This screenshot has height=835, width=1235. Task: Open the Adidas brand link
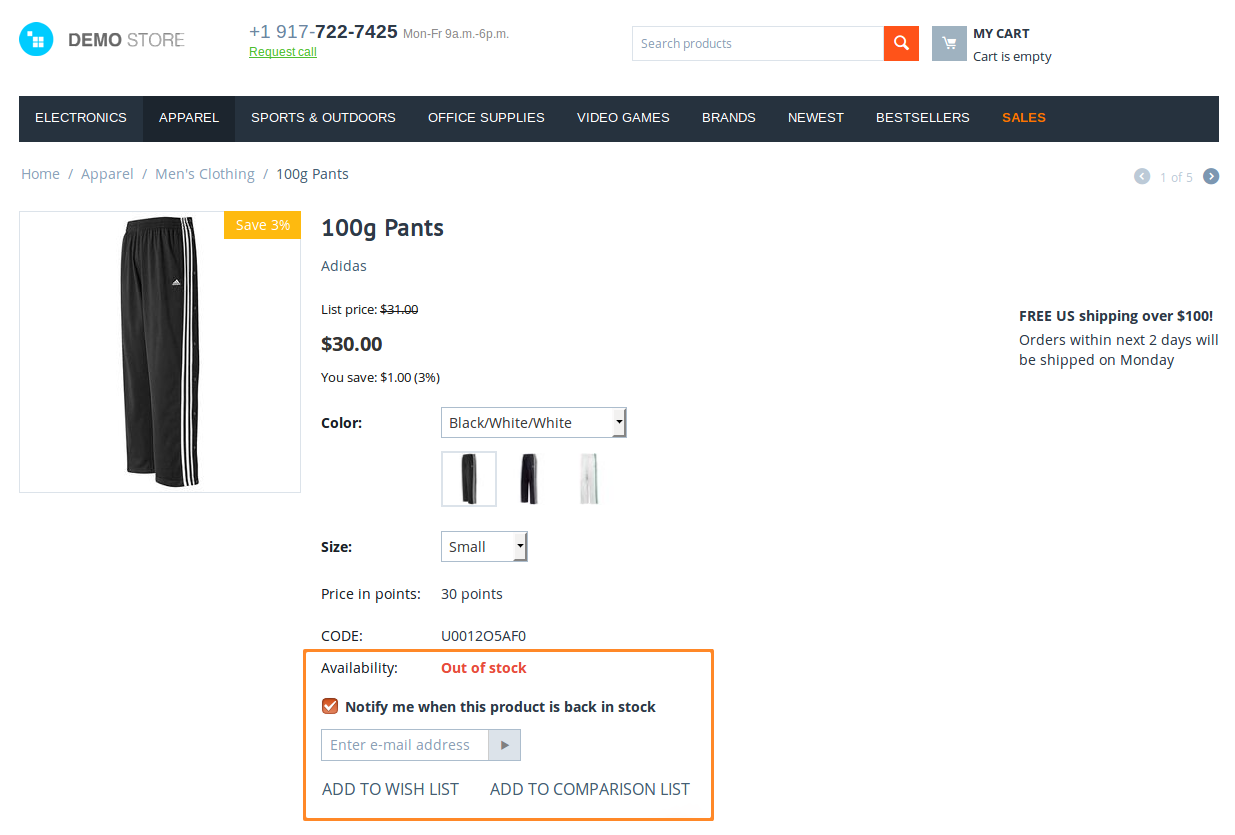(x=344, y=266)
